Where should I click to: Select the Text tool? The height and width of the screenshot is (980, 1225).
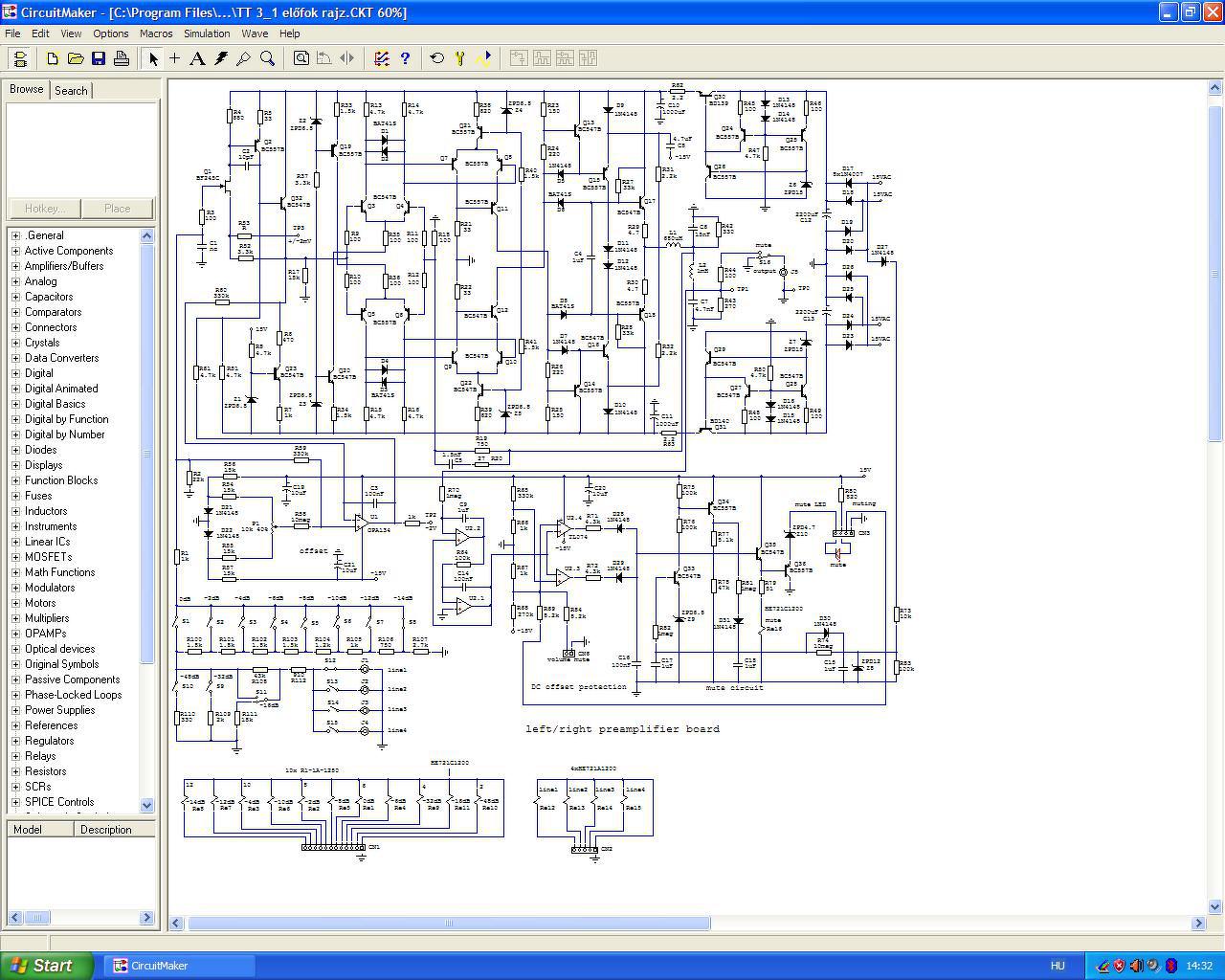pyautogui.click(x=198, y=58)
